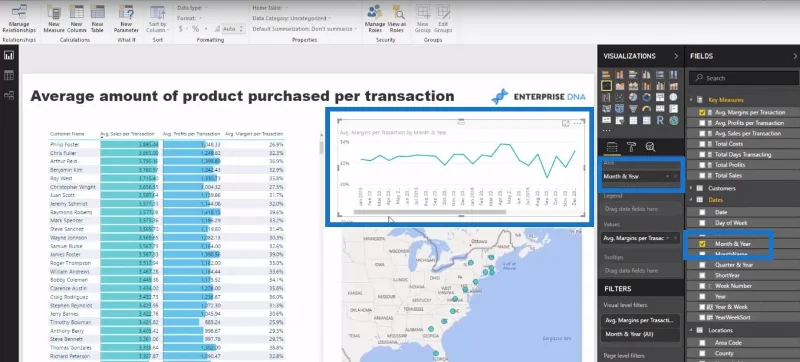The width and height of the screenshot is (800, 362).
Task: Collapse the Fields pane with chevron
Action: (x=795, y=56)
